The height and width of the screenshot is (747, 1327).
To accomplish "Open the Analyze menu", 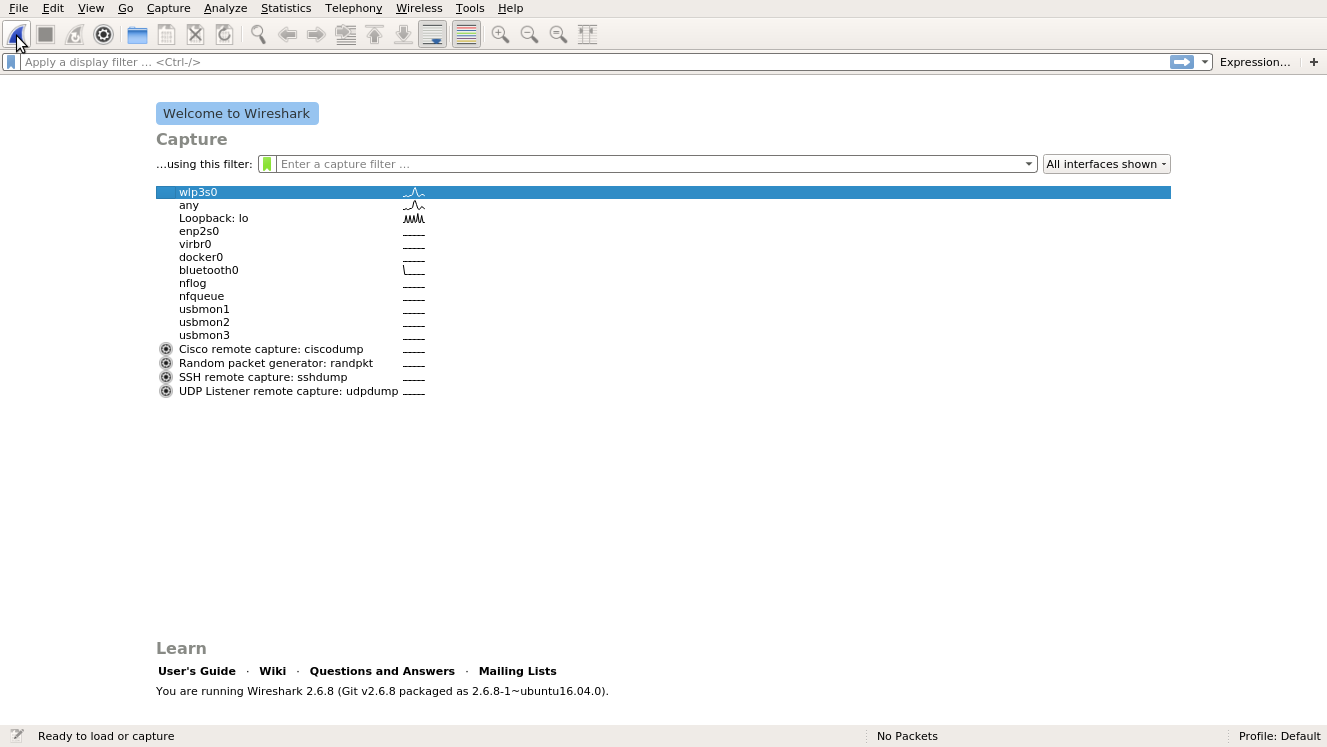I will pos(225,8).
